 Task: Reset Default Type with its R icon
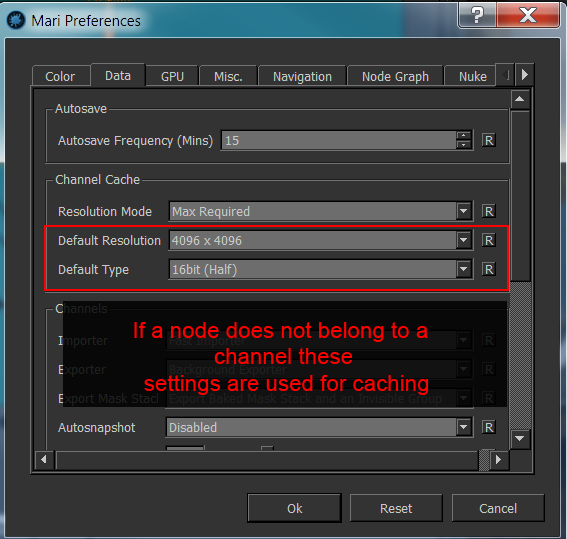(x=489, y=269)
